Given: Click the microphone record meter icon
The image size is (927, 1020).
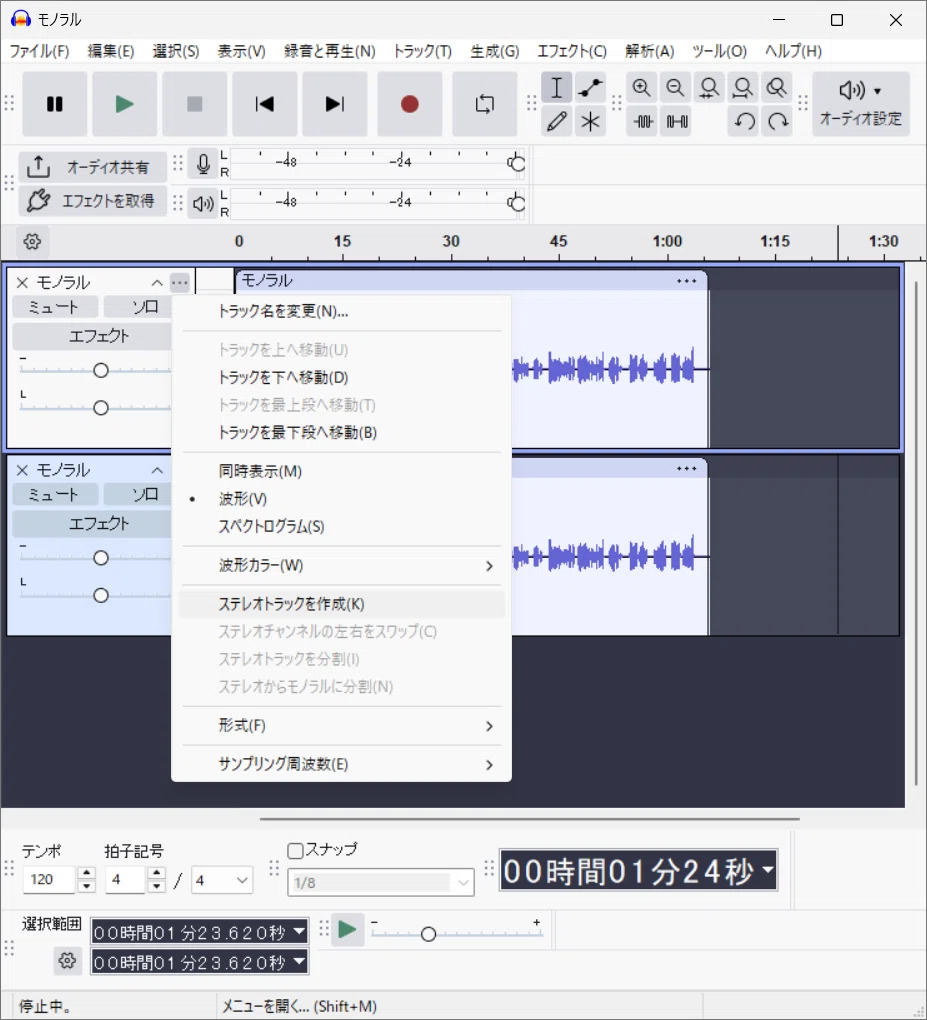Looking at the screenshot, I should coord(203,164).
